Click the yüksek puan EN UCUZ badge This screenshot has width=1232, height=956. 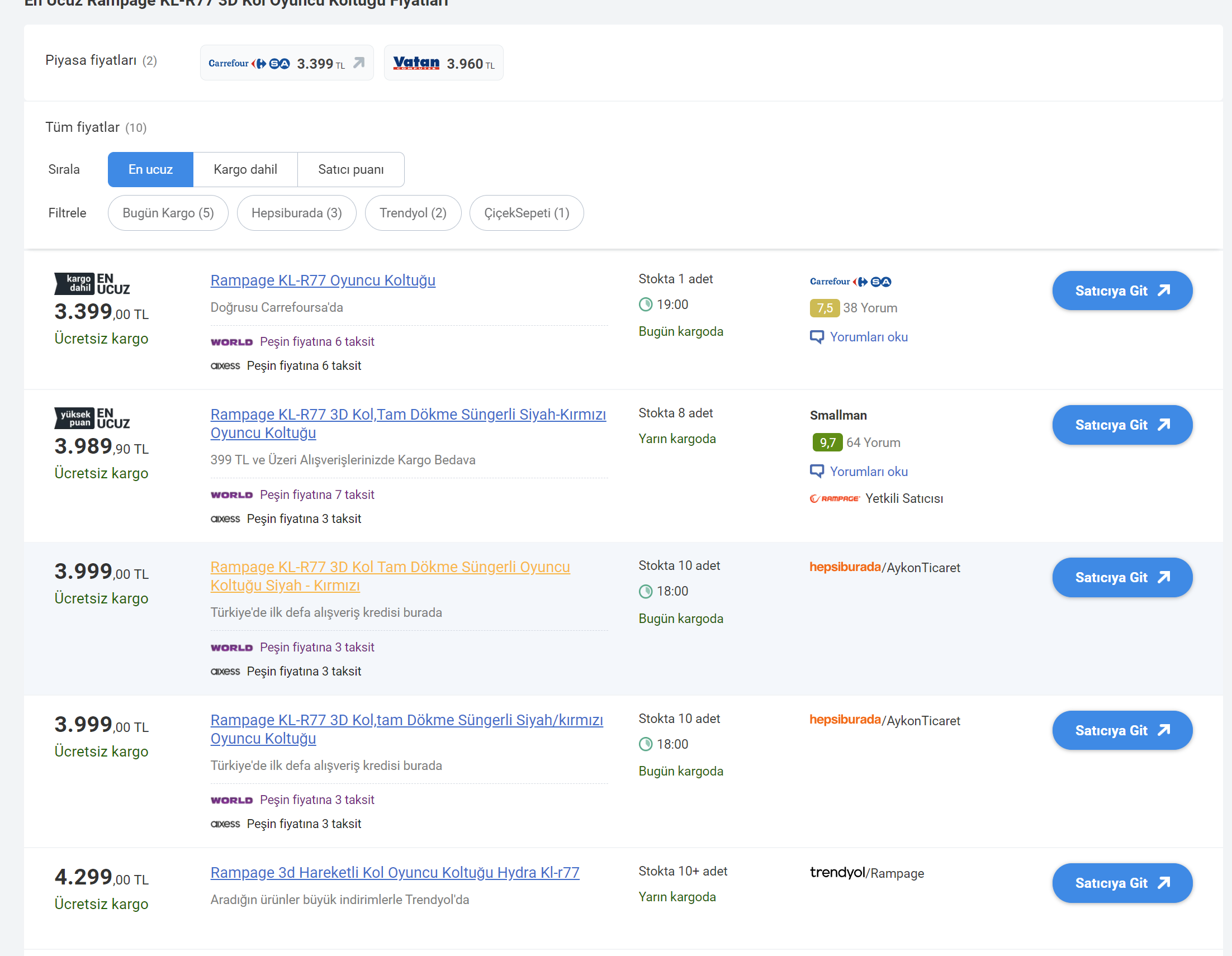point(92,418)
